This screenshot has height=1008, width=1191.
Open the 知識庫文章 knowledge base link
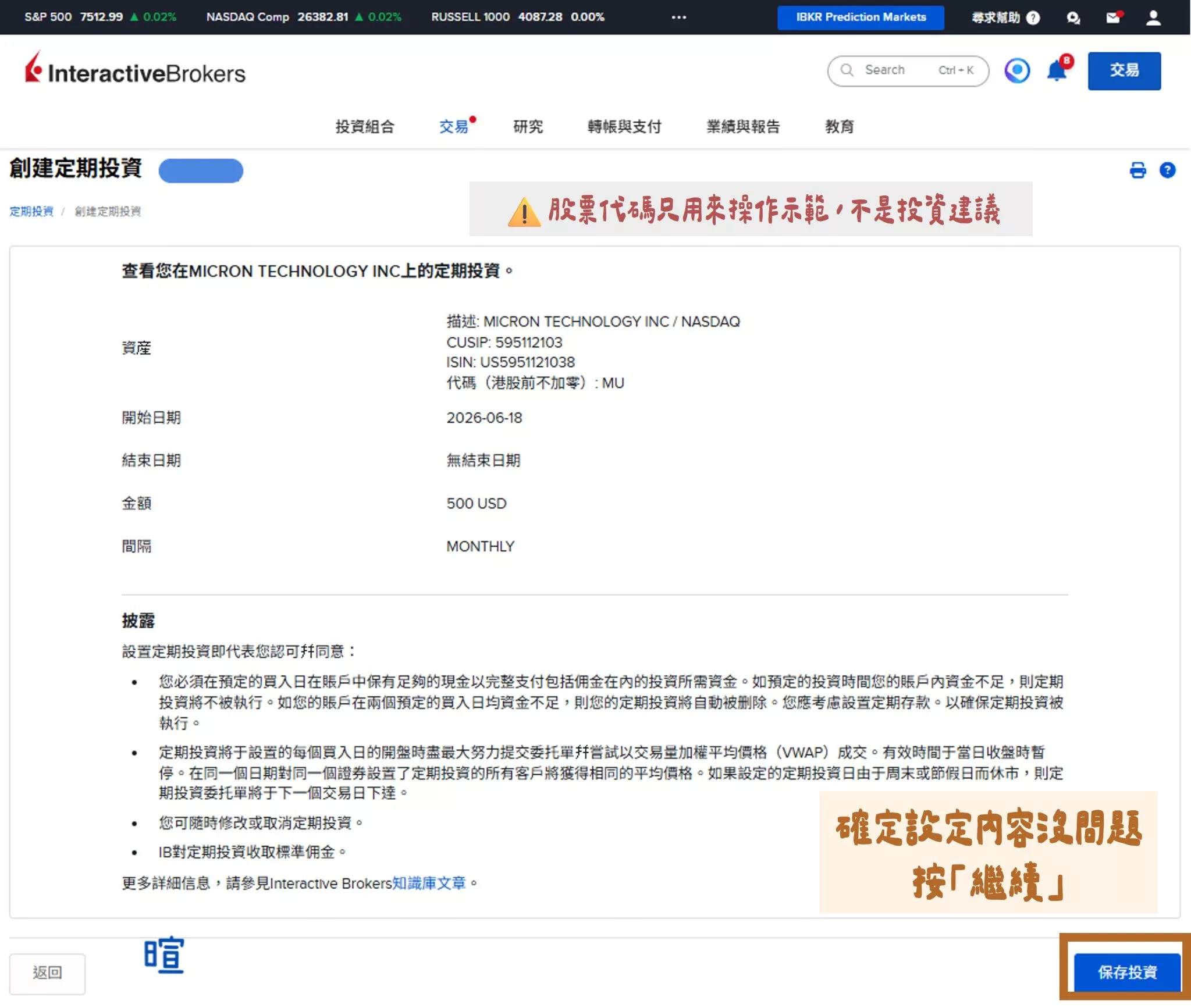point(429,883)
